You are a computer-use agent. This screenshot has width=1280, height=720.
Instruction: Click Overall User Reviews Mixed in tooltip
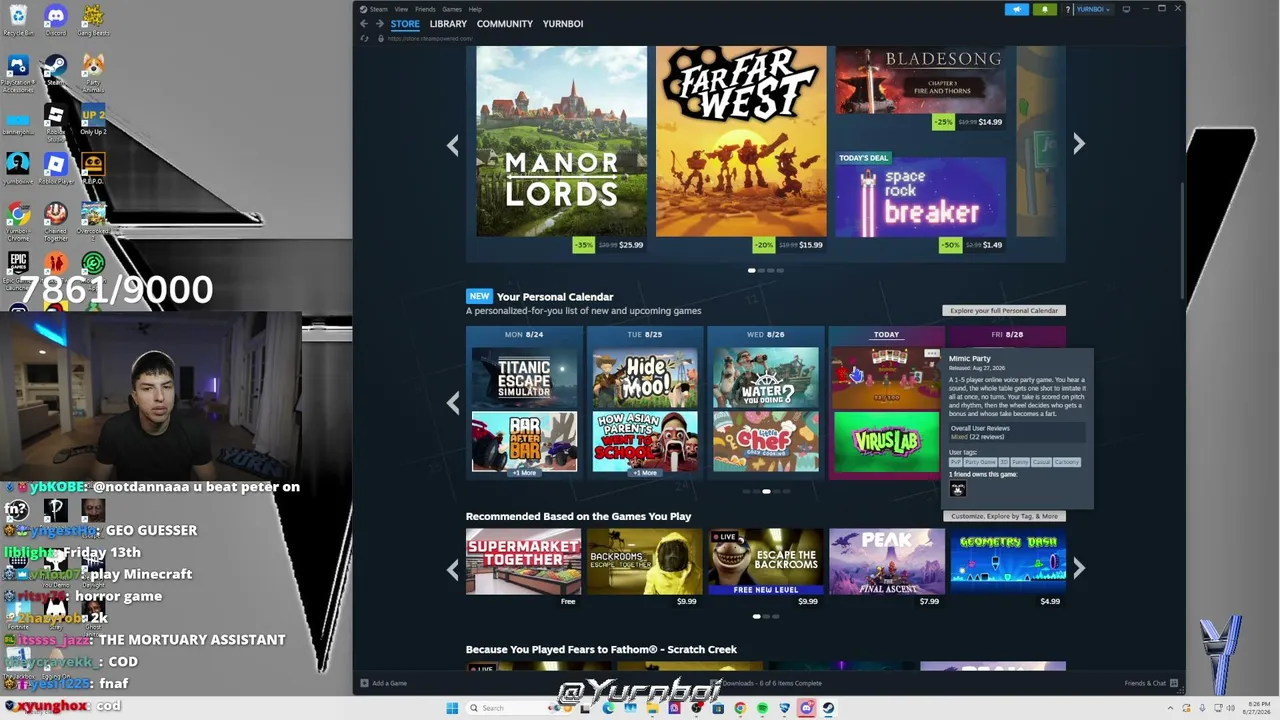pos(1015,433)
